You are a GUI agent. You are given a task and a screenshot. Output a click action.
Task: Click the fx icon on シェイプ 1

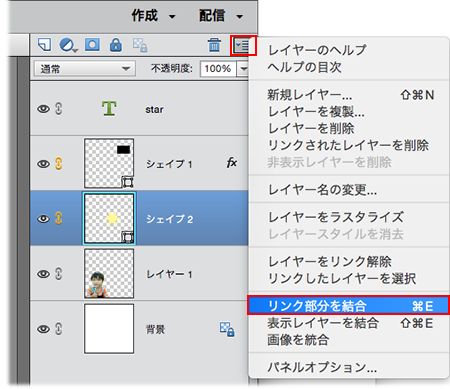232,163
